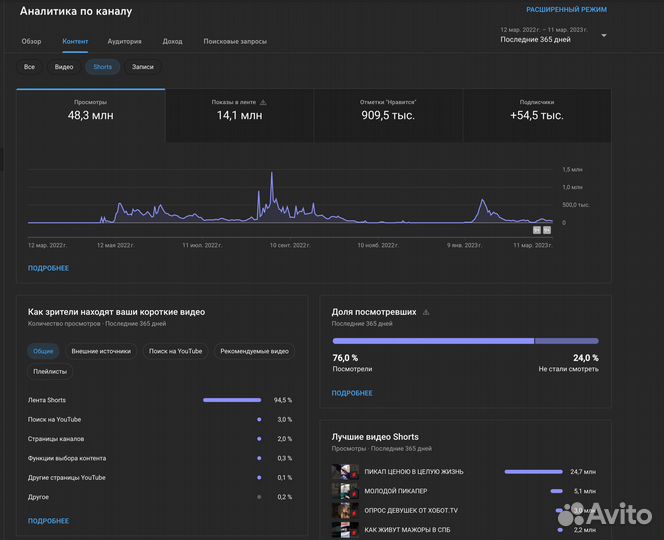Switch to the Поисковые запросы tab
Screen dimensions: 664x540
pyautogui.click(x=235, y=42)
